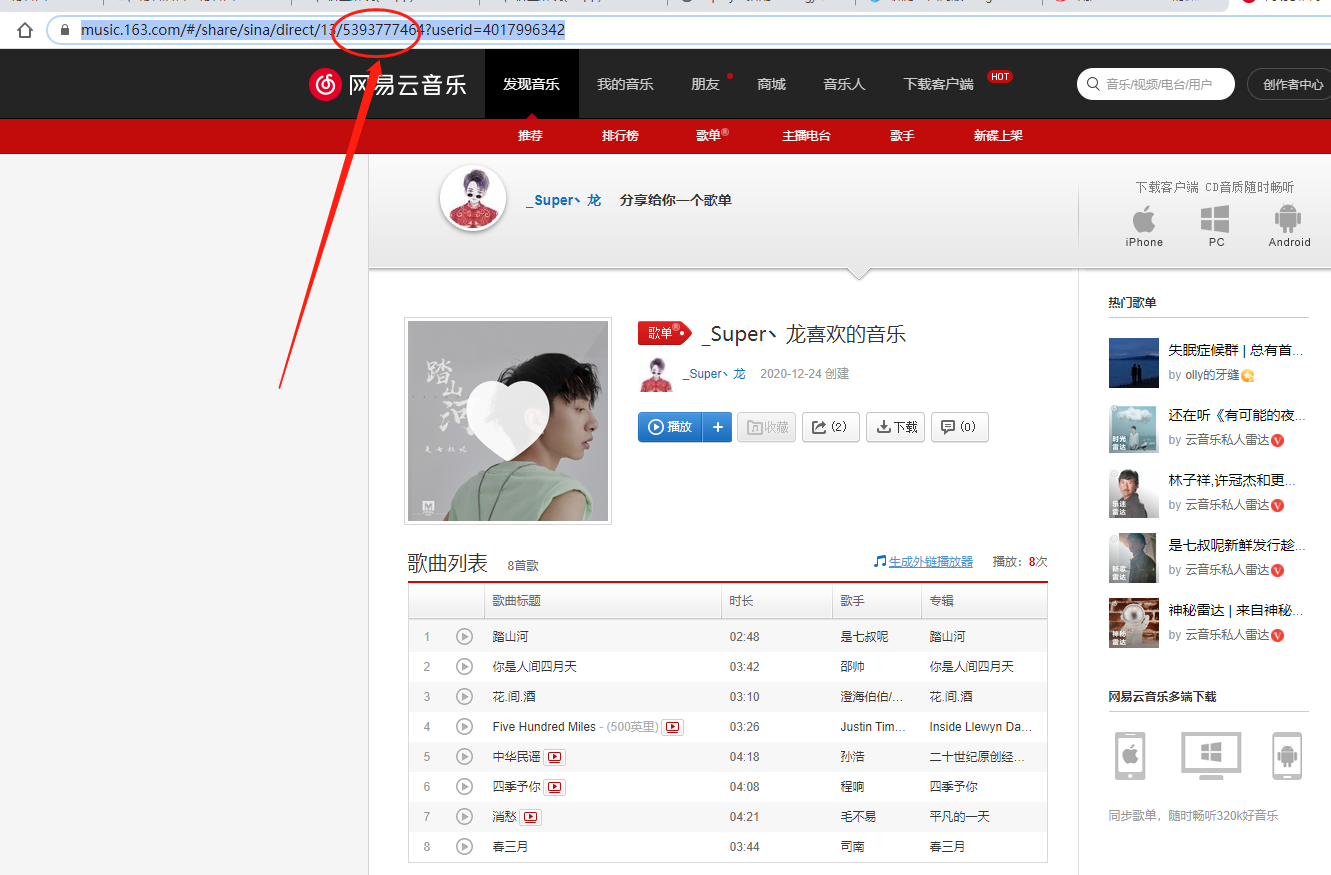1331x875 pixels.
Task: Click the 创作者中心 button
Action: pos(1291,84)
